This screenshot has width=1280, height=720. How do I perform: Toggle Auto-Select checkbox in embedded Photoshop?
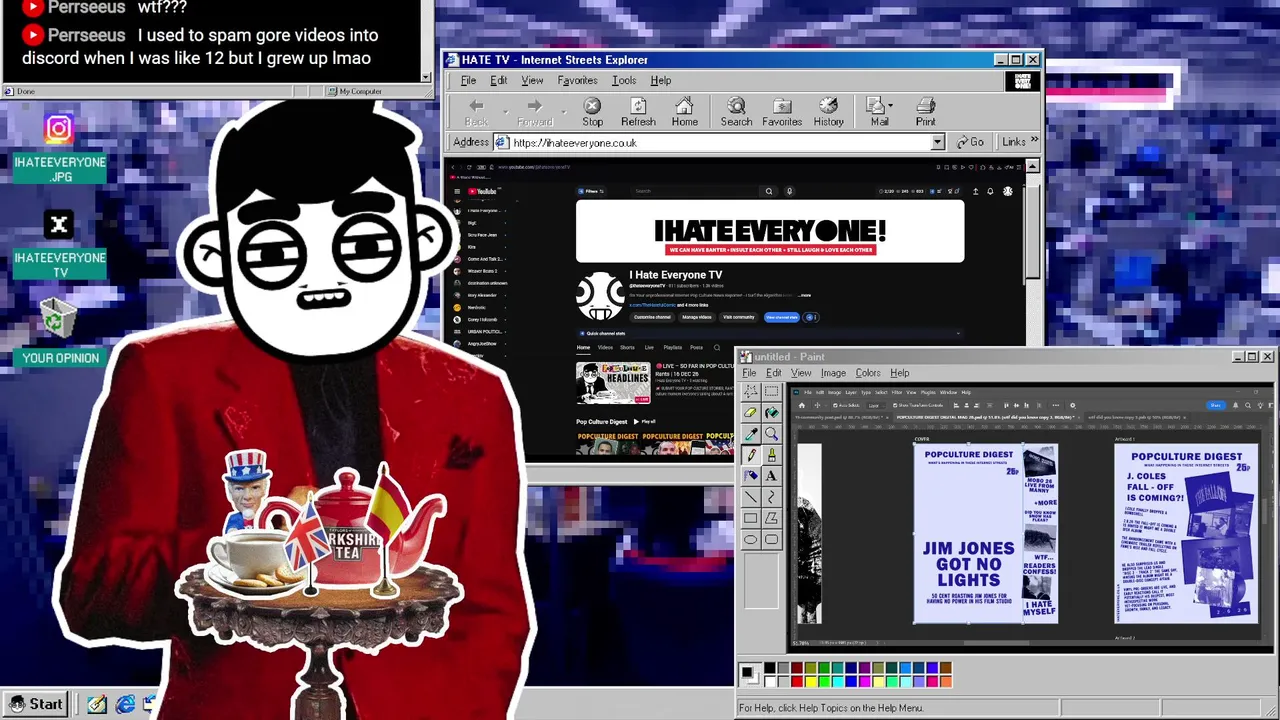pos(837,405)
